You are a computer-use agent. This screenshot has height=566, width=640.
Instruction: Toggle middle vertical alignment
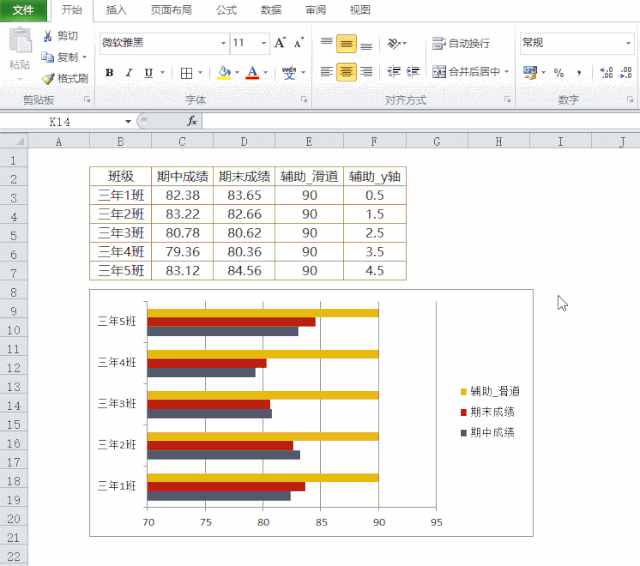click(x=346, y=43)
